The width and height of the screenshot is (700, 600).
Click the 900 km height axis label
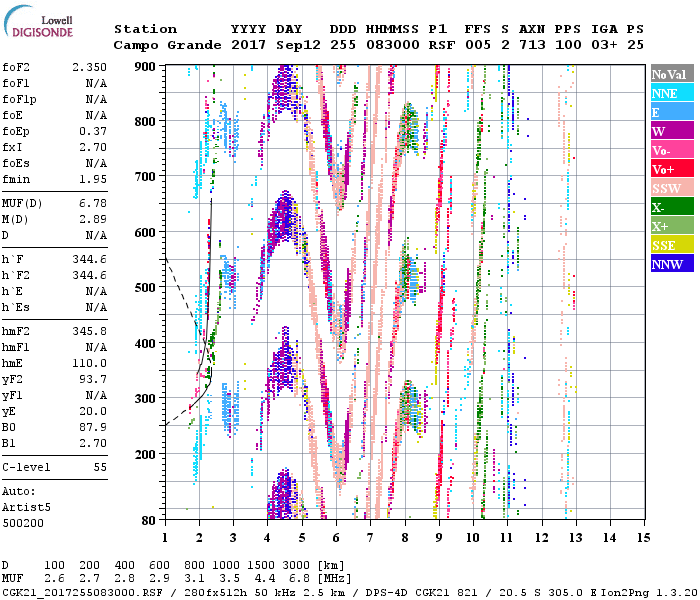[x=145, y=67]
